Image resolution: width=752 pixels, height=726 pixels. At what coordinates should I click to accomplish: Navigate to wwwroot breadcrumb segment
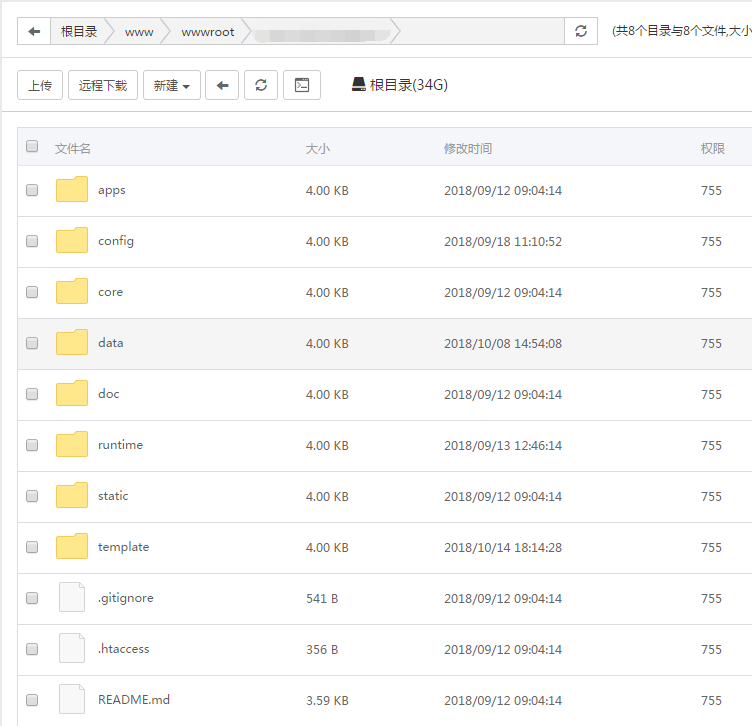coord(208,32)
